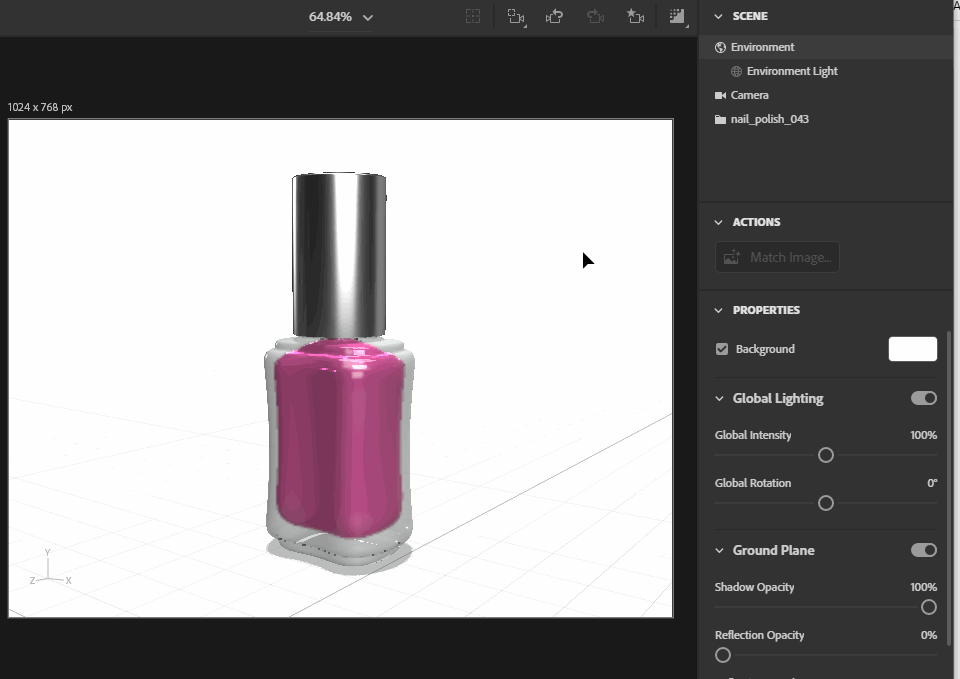This screenshot has height=679, width=960.
Task: Click the Environment Light sphere icon
Action: 737,71
